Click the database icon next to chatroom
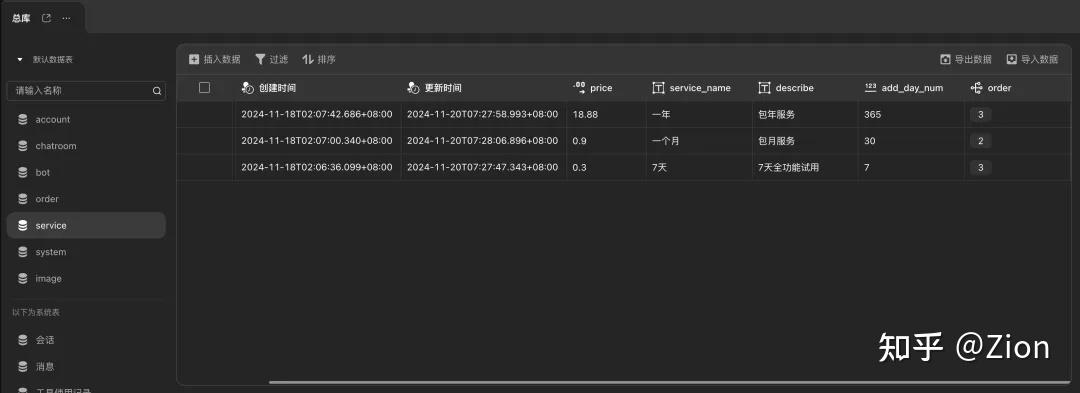 pyautogui.click(x=23, y=146)
